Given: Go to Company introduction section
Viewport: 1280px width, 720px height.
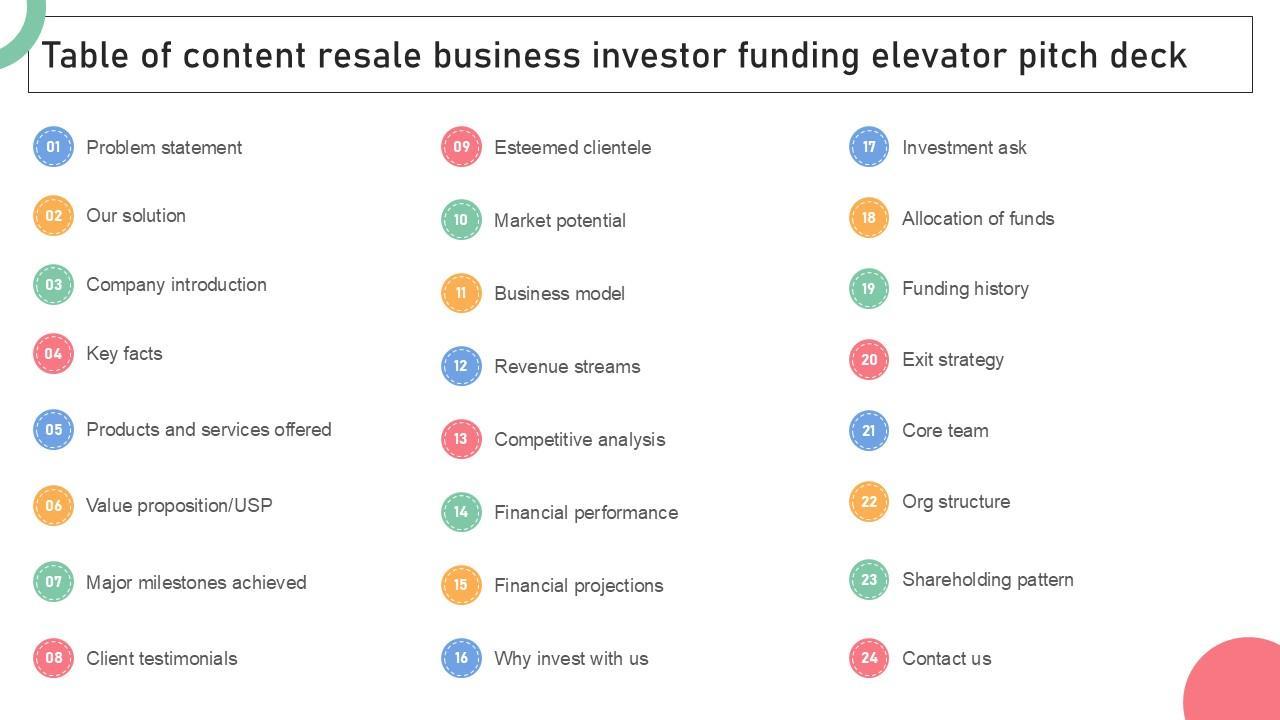Looking at the screenshot, I should (176, 285).
